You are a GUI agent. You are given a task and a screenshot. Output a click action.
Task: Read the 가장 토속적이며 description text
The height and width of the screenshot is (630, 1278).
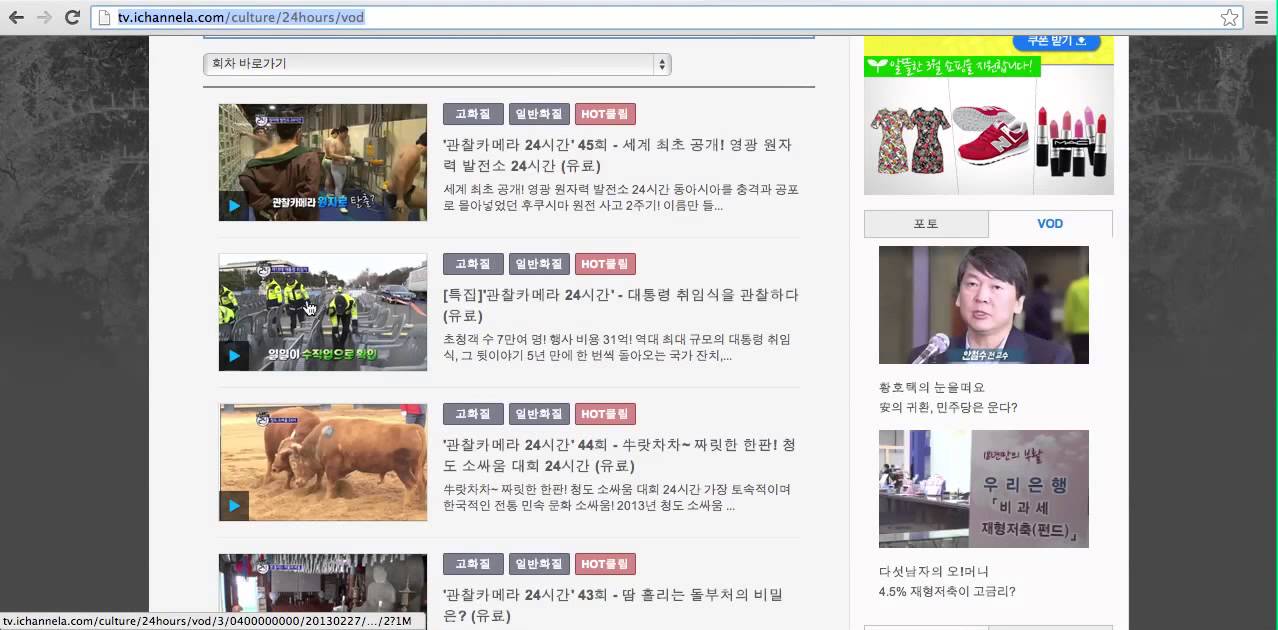(617, 497)
